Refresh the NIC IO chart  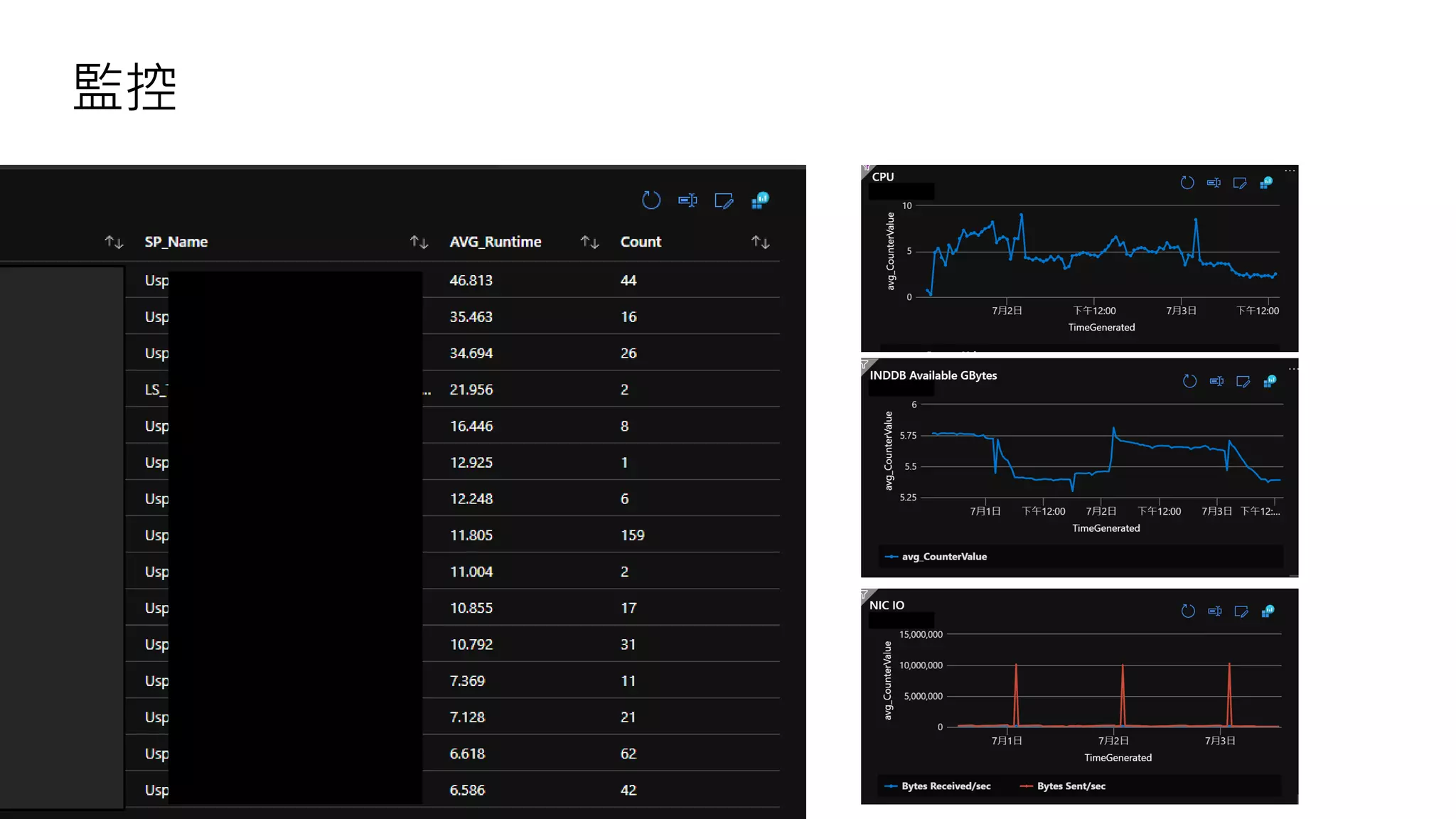(x=1187, y=611)
